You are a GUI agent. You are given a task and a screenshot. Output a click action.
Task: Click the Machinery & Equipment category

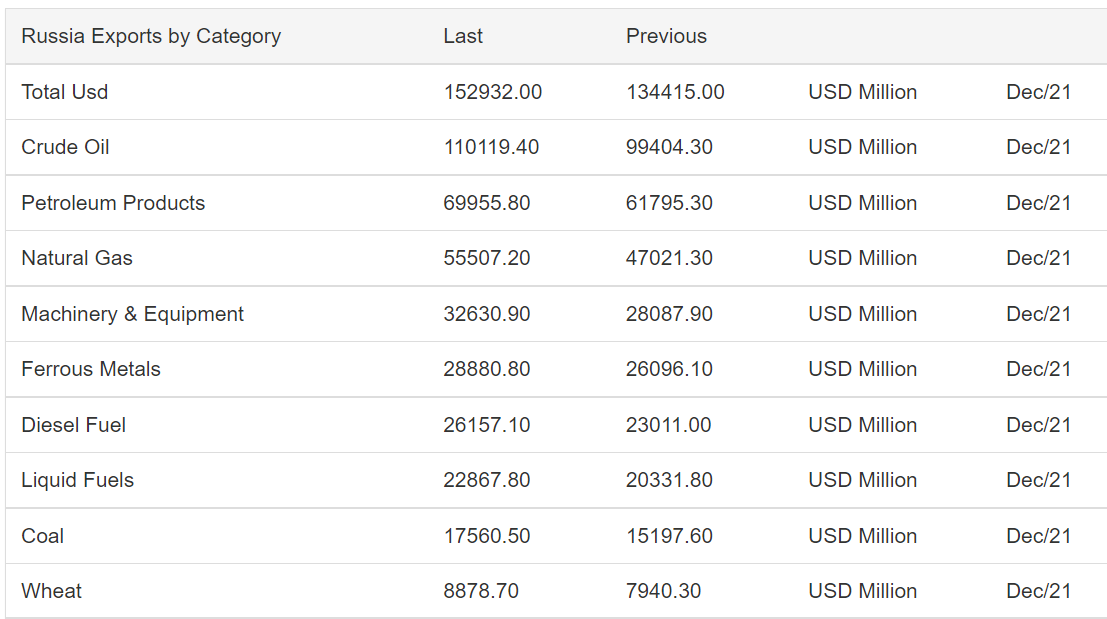(132, 313)
